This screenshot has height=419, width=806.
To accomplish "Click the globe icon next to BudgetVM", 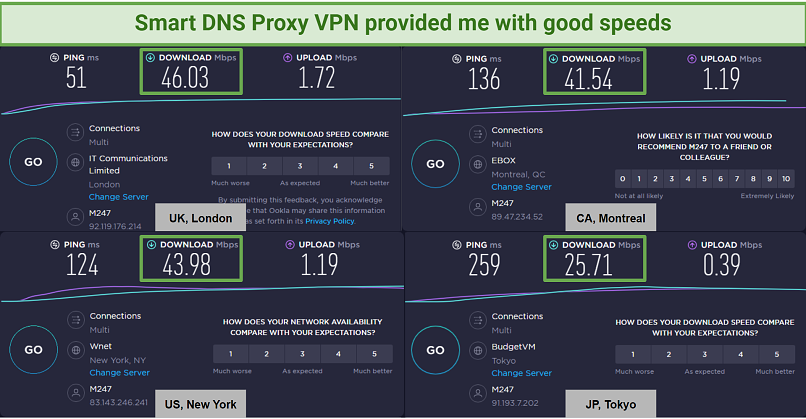I will (478, 351).
